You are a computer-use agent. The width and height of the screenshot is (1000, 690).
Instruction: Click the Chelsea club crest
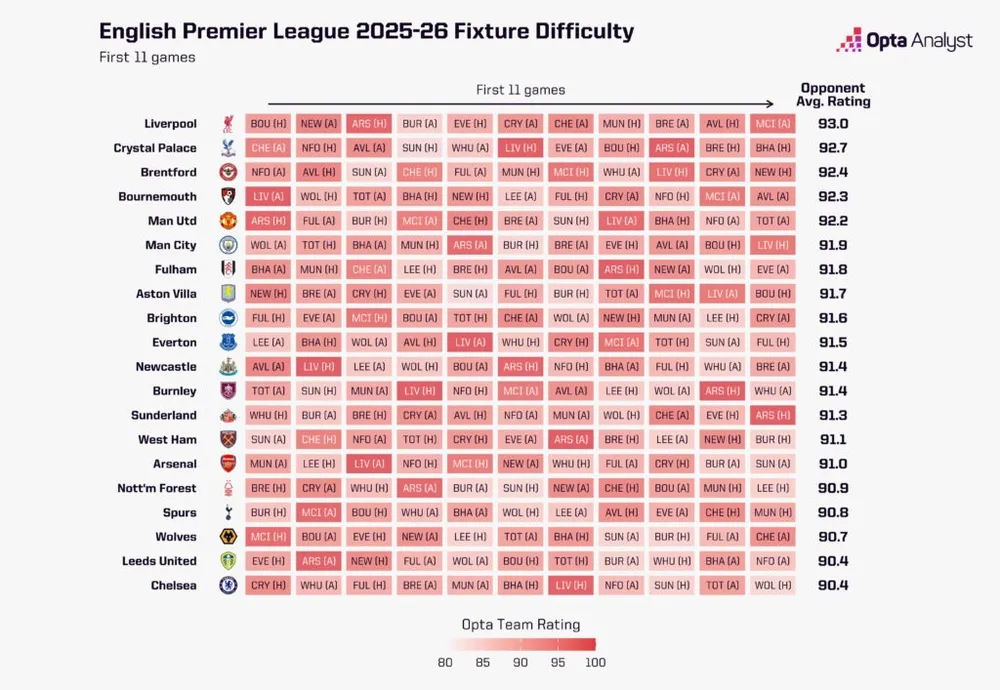coord(228,585)
